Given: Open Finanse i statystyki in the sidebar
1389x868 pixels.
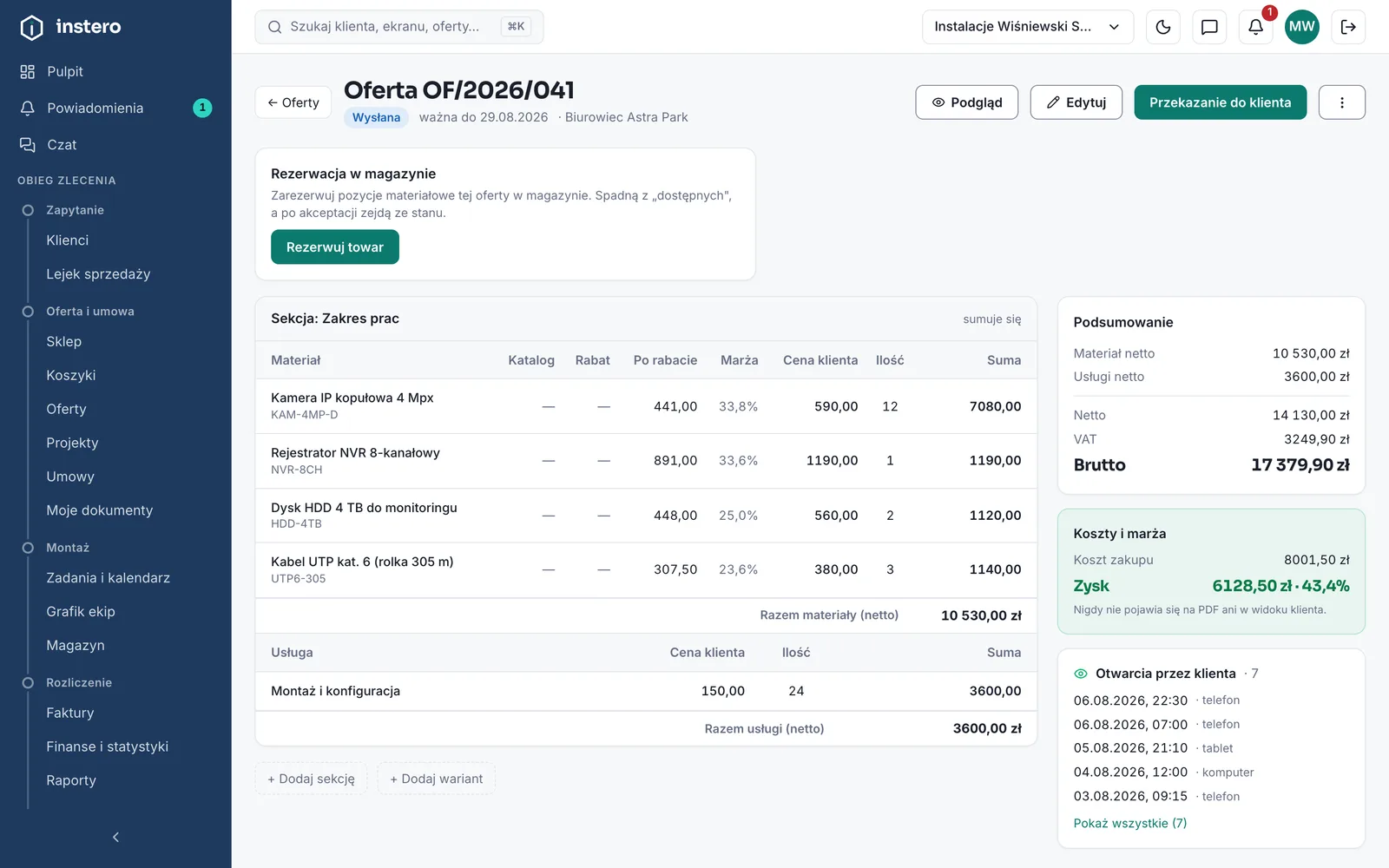Looking at the screenshot, I should (108, 746).
